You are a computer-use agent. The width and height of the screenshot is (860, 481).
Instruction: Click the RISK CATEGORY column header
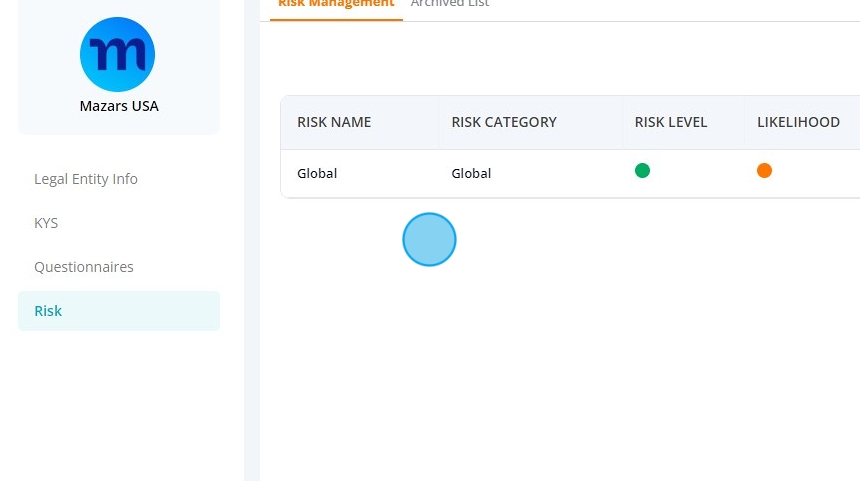[x=504, y=122]
